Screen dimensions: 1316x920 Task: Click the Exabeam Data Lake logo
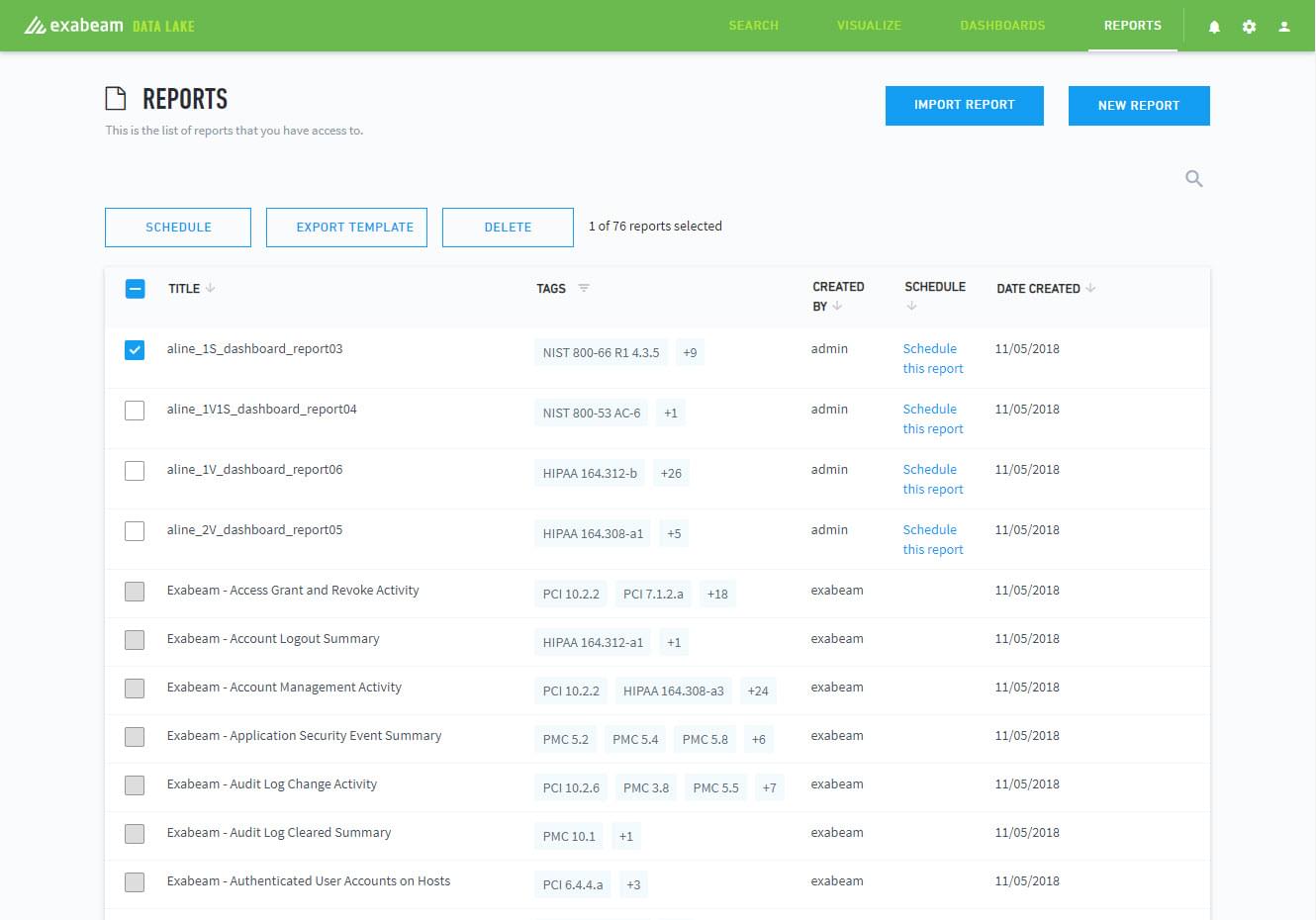pos(110,26)
